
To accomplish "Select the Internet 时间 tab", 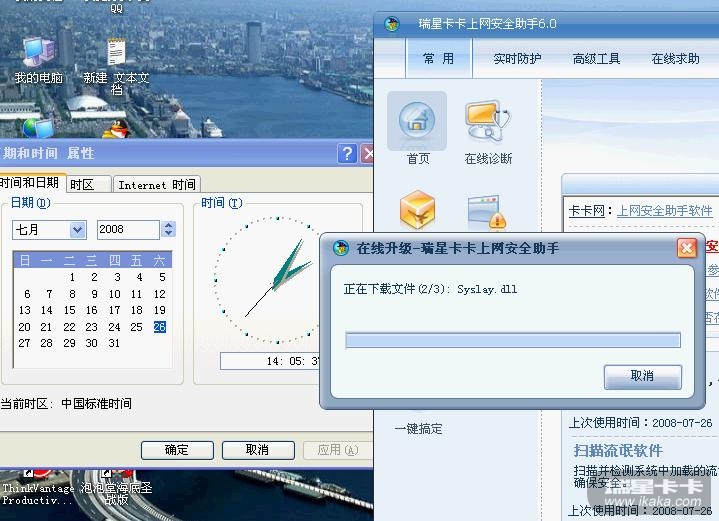I will coord(157,184).
